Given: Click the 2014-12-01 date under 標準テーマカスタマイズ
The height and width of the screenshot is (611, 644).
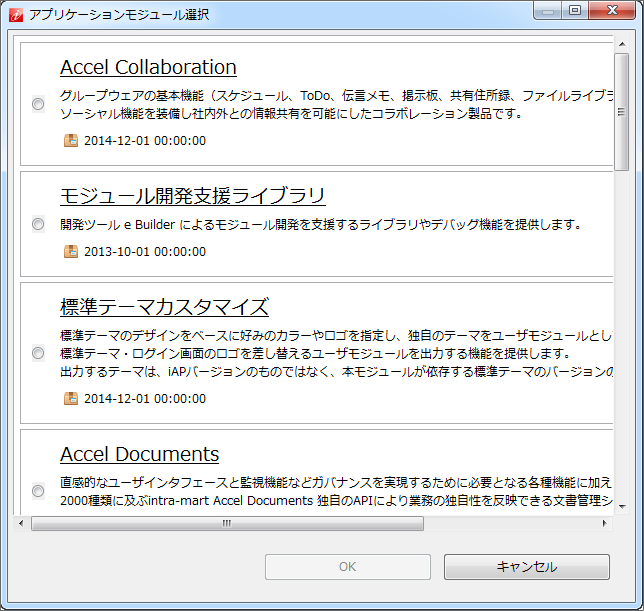Looking at the screenshot, I should pos(145,399).
